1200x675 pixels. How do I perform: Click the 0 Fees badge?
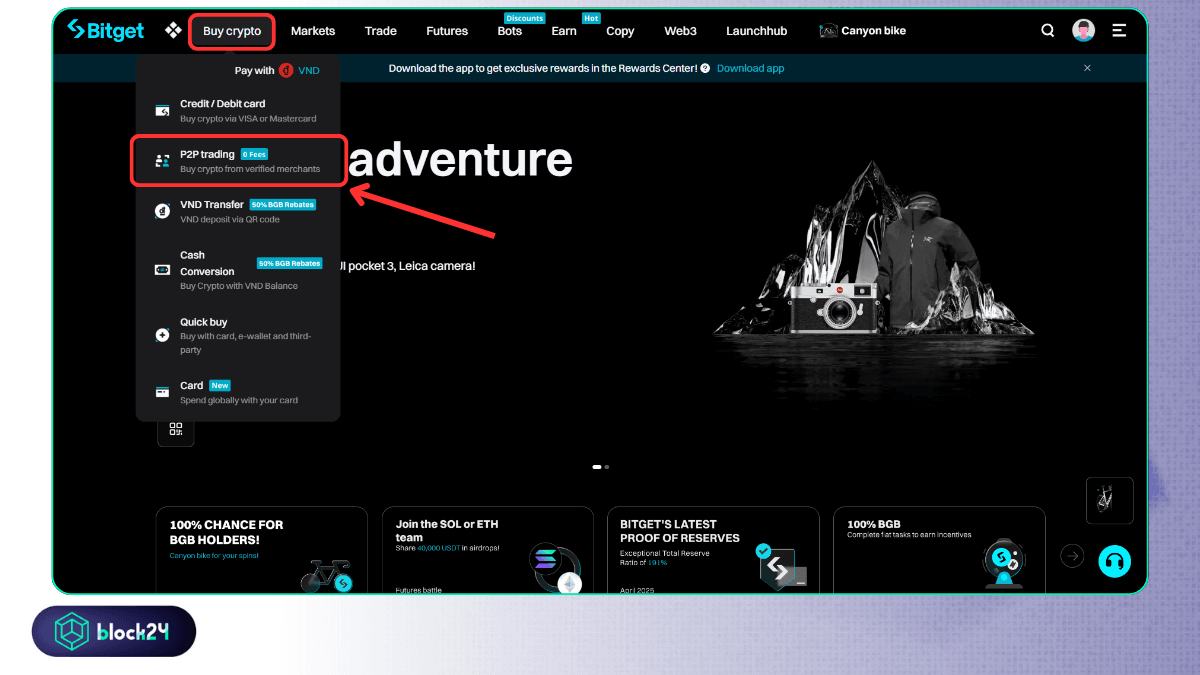tap(254, 154)
